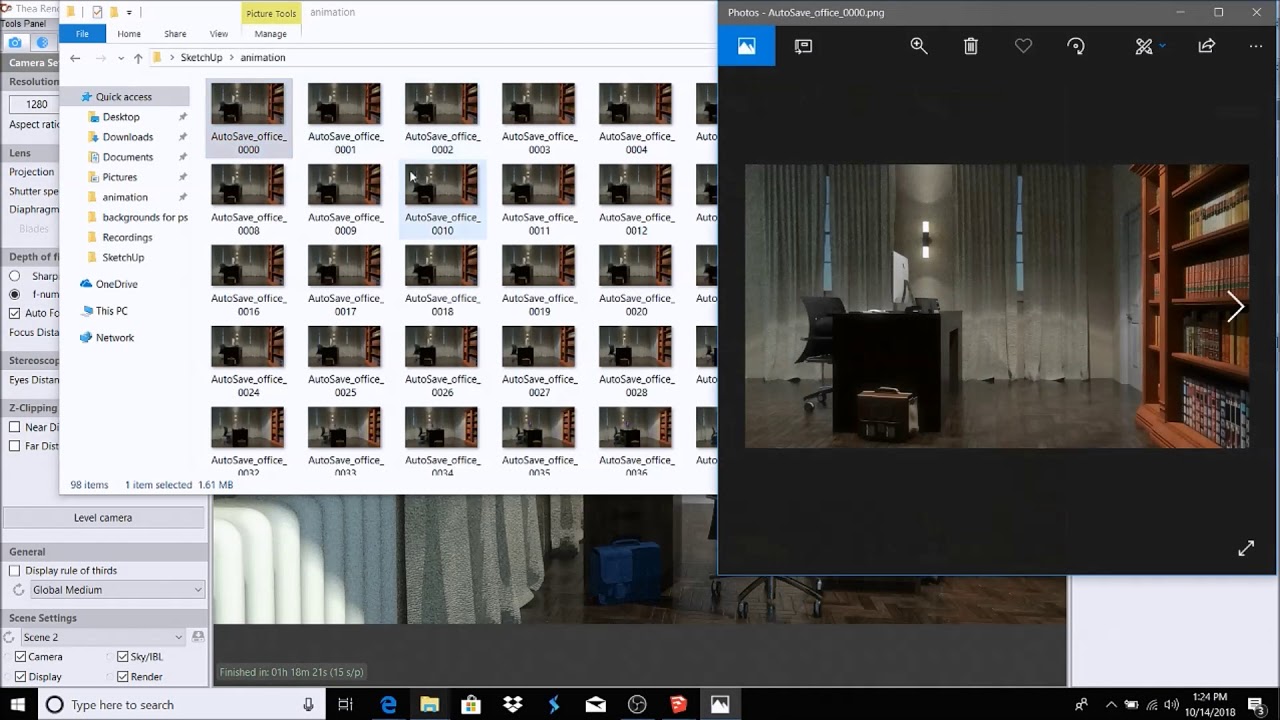Click the Windows search box

click(182, 705)
